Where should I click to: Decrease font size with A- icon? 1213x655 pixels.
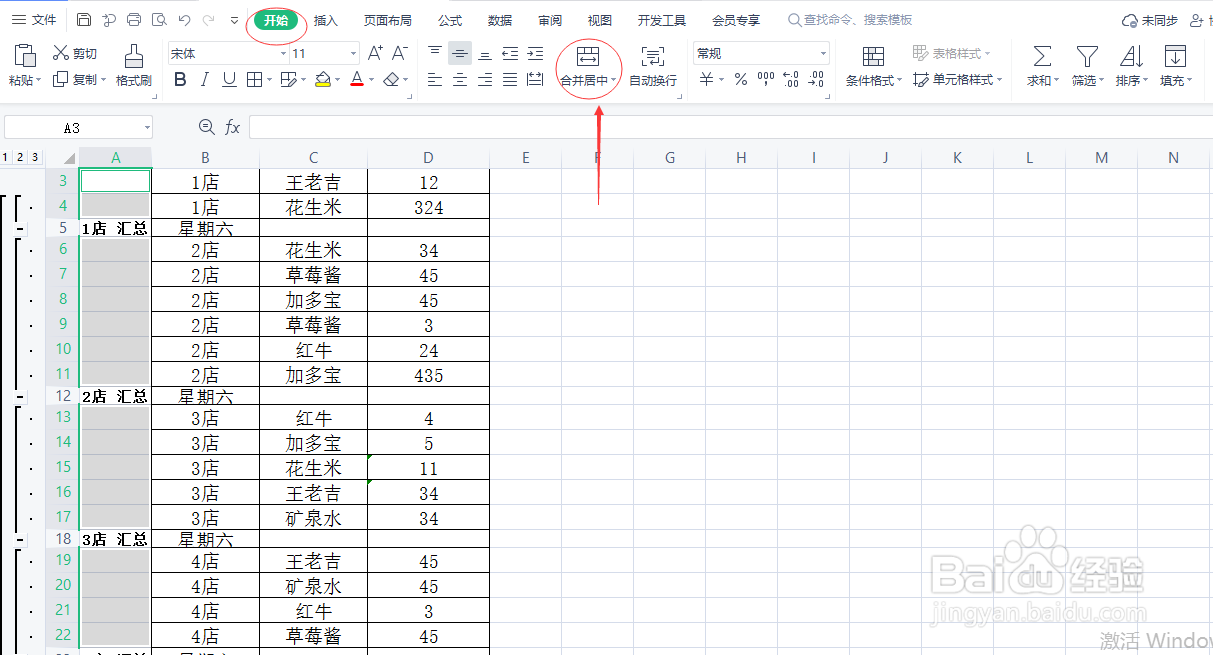400,53
